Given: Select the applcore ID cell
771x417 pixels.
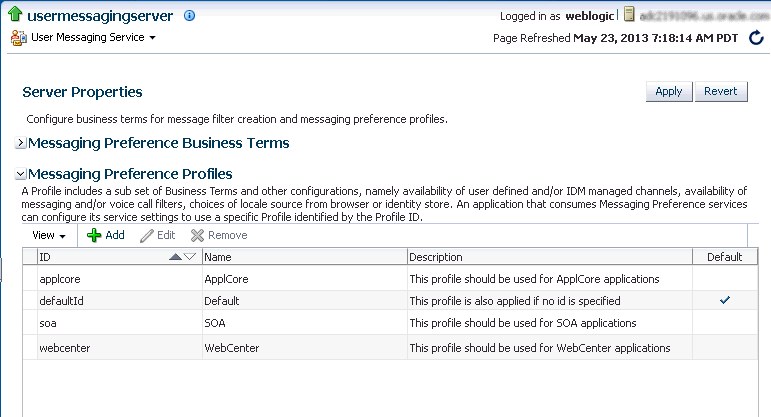Looking at the screenshot, I should click(119, 279).
